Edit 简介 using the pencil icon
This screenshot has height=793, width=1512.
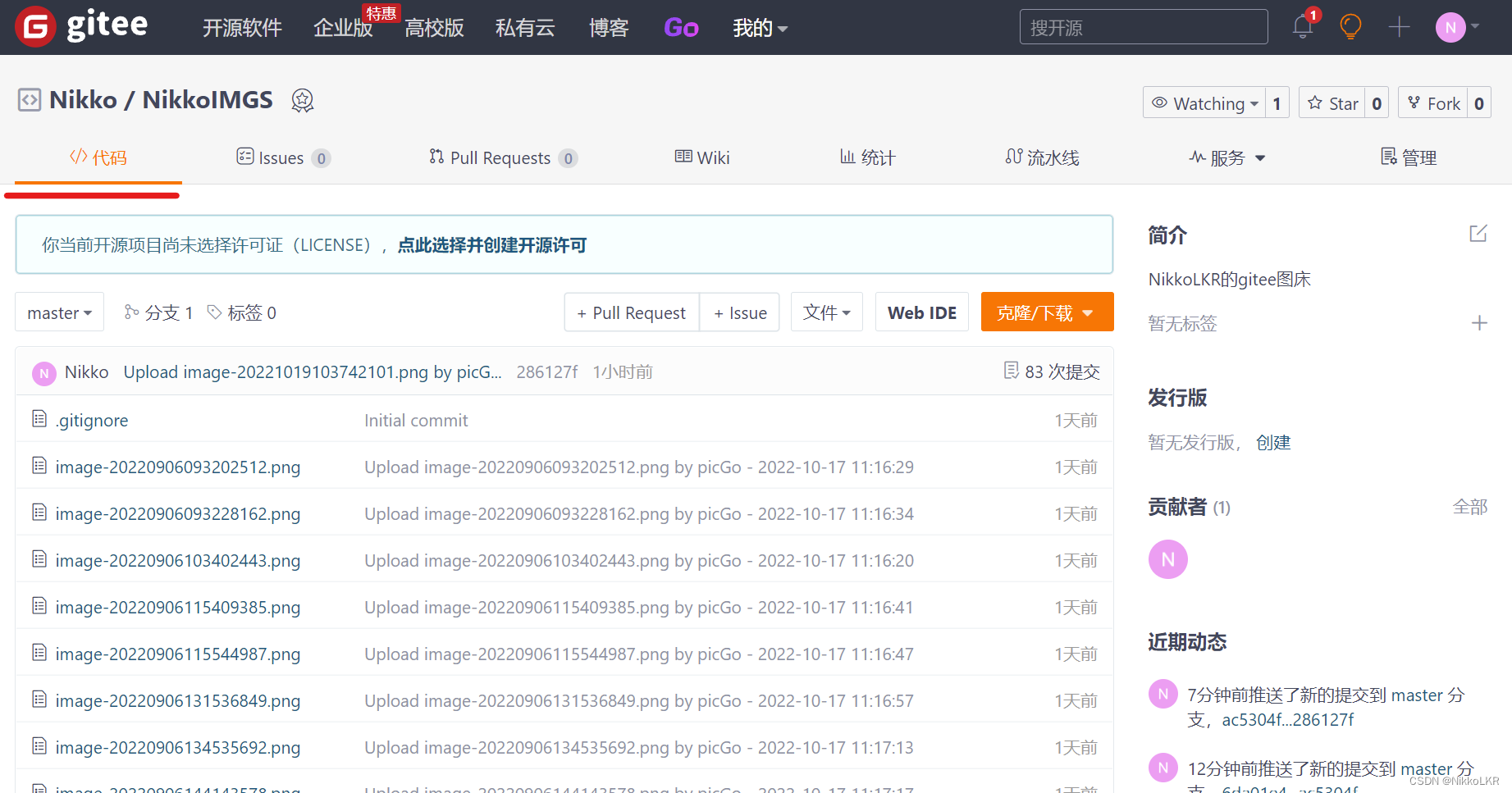[1478, 234]
